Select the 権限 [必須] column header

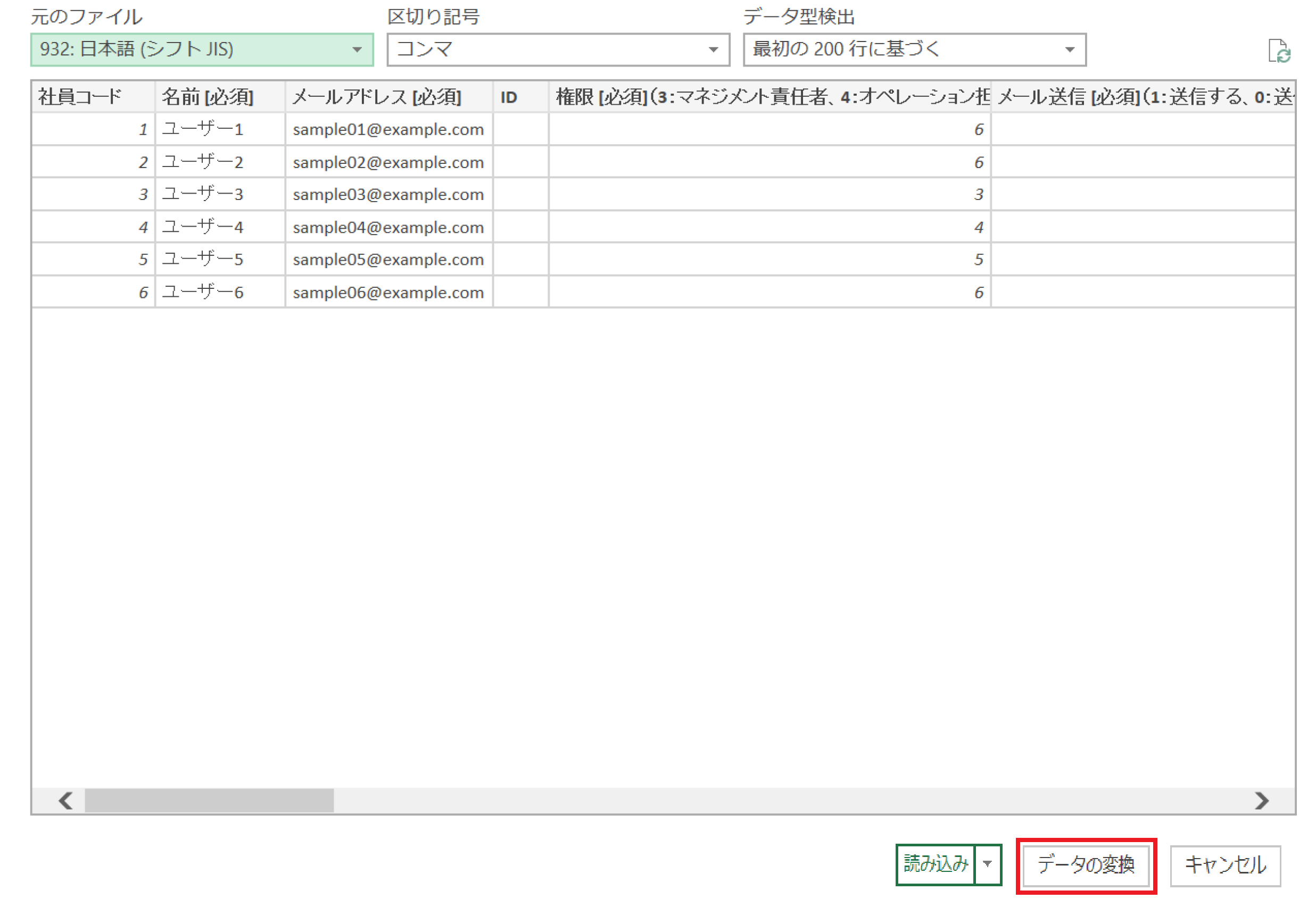[x=767, y=97]
